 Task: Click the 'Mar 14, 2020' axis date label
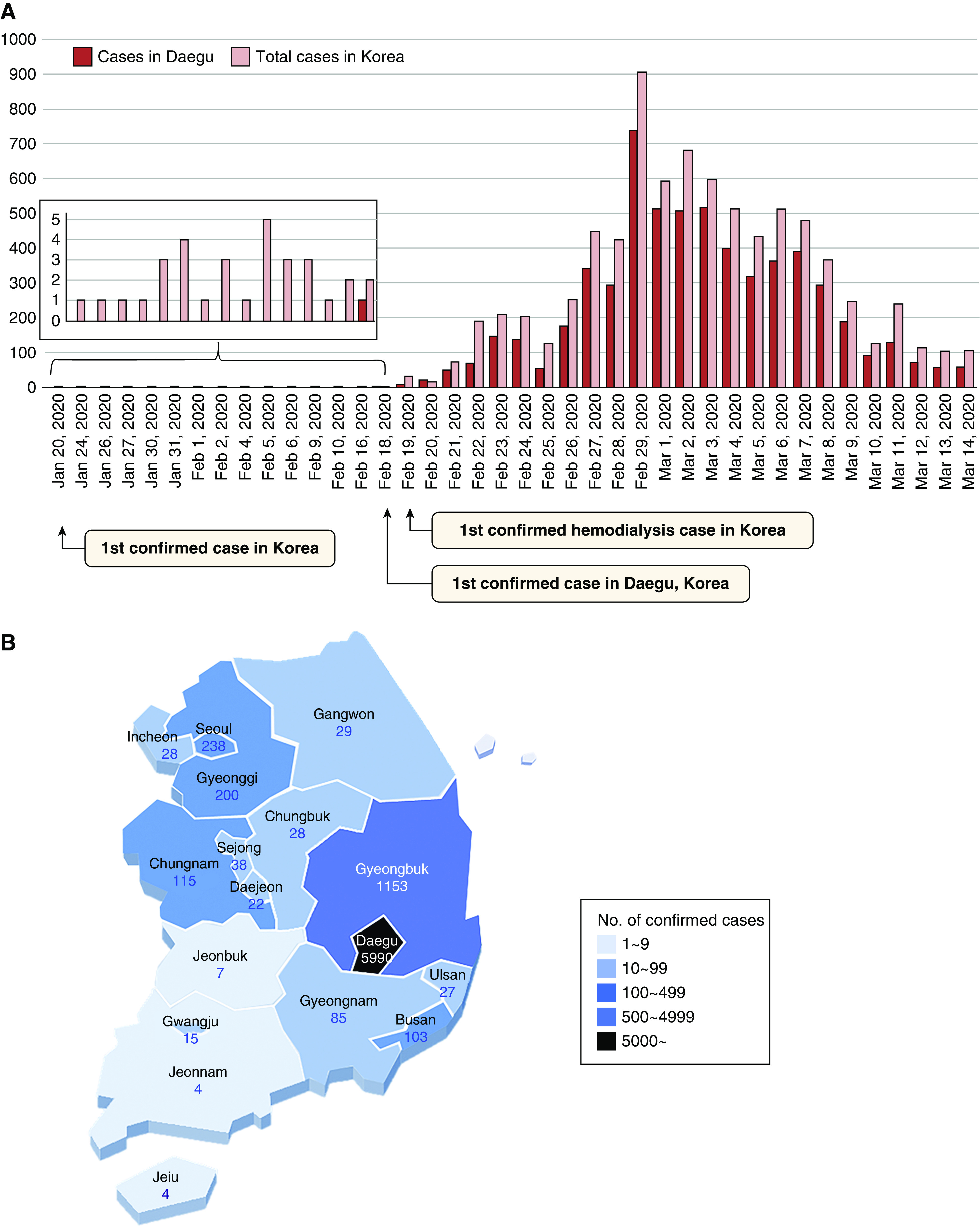coord(968,442)
